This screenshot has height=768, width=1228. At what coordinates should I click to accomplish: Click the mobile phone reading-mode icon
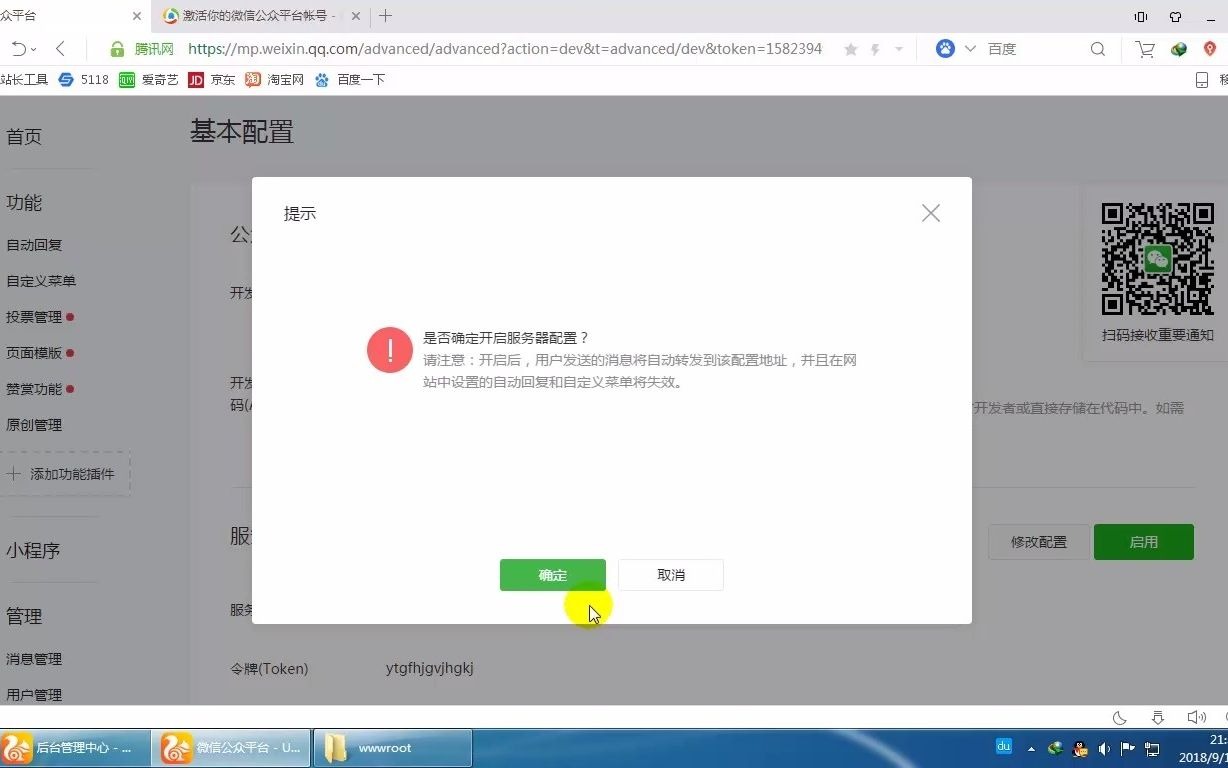point(1139,16)
